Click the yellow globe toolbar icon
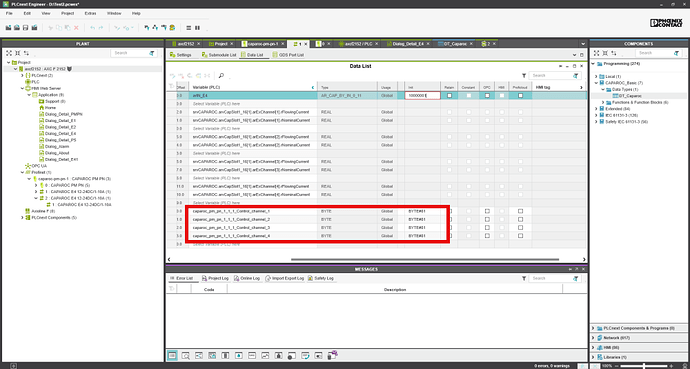This screenshot has height=369, width=690. pos(172,28)
